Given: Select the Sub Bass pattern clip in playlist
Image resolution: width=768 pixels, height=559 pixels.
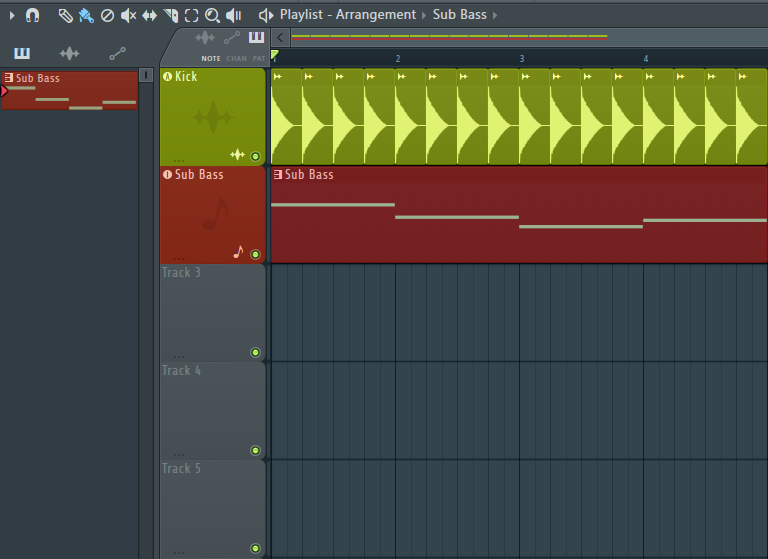Looking at the screenshot, I should pyautogui.click(x=519, y=215).
